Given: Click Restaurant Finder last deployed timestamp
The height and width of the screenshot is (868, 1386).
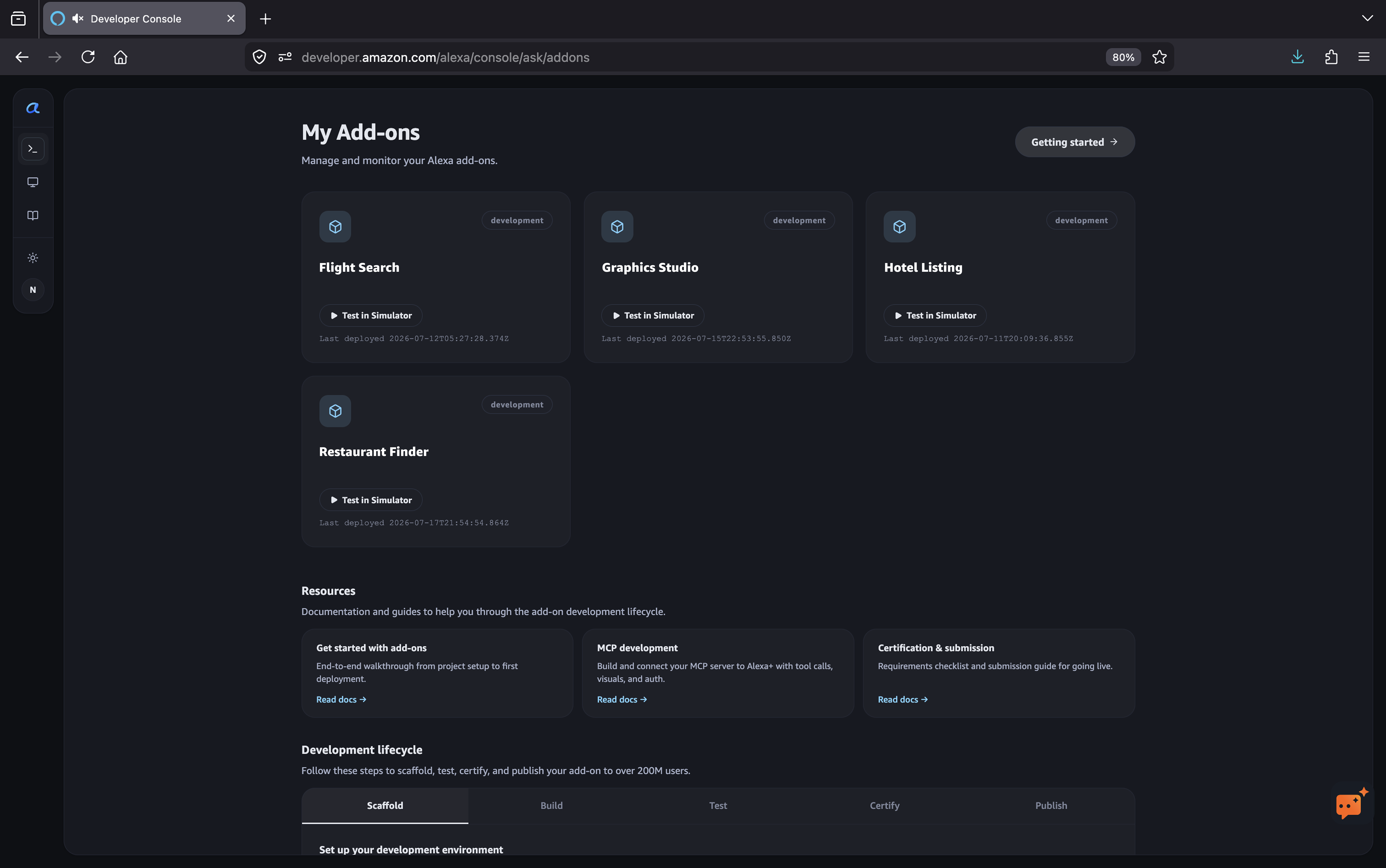Looking at the screenshot, I should pyautogui.click(x=414, y=523).
